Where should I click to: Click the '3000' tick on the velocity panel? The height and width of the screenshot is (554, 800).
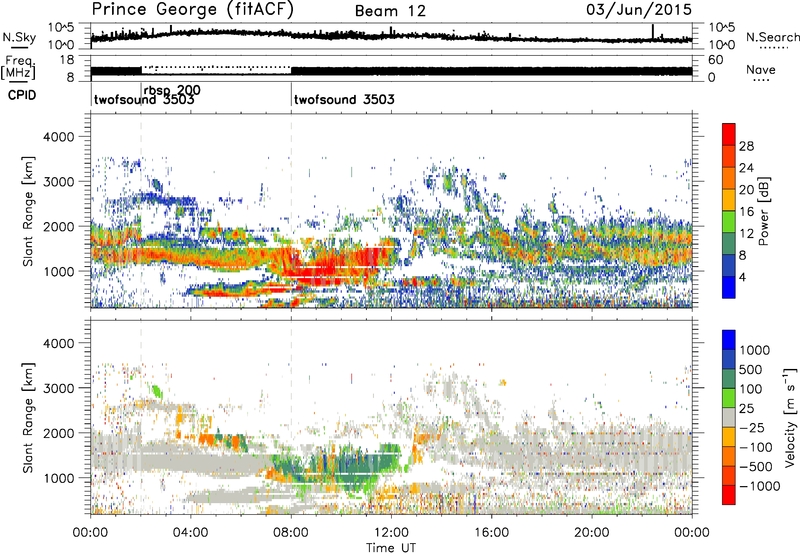(58, 388)
